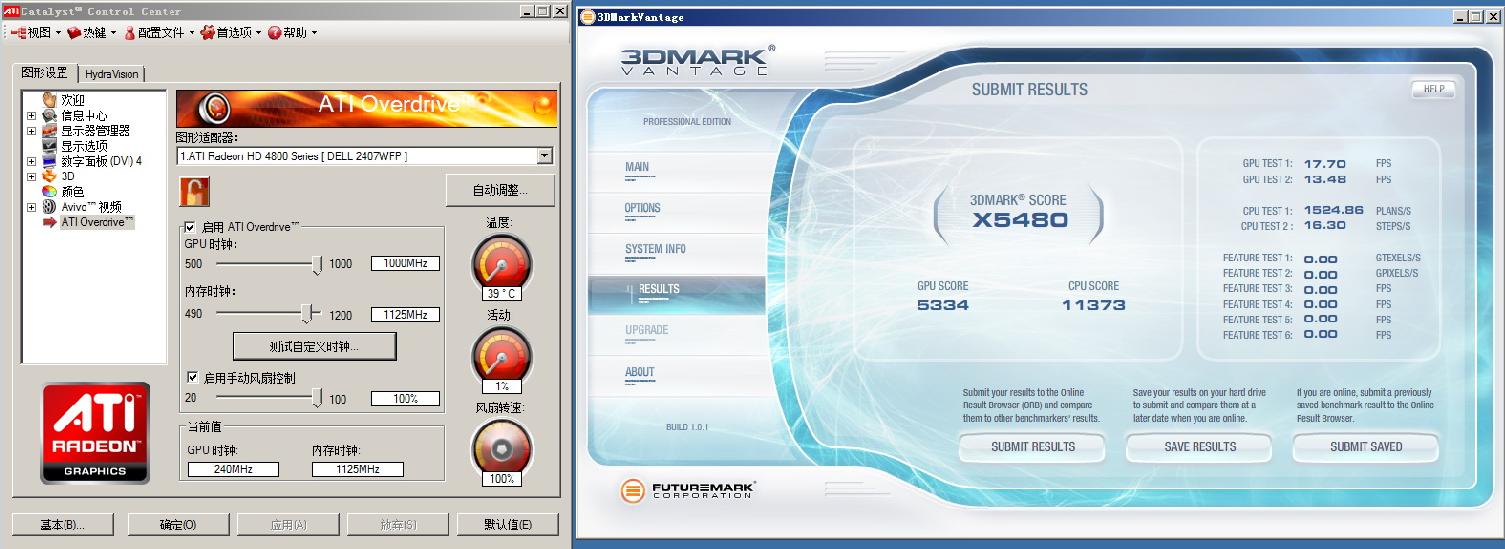Open the 视图 menu dropdown arrow
Image resolution: width=1505 pixels, height=549 pixels.
click(58, 33)
